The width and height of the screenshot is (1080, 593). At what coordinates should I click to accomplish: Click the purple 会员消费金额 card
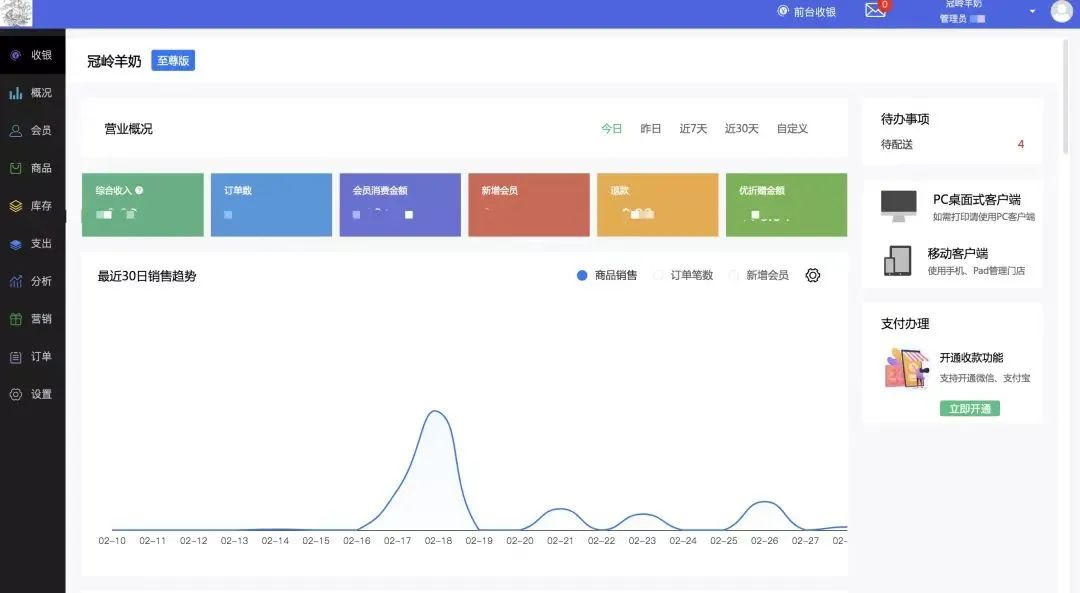[400, 205]
